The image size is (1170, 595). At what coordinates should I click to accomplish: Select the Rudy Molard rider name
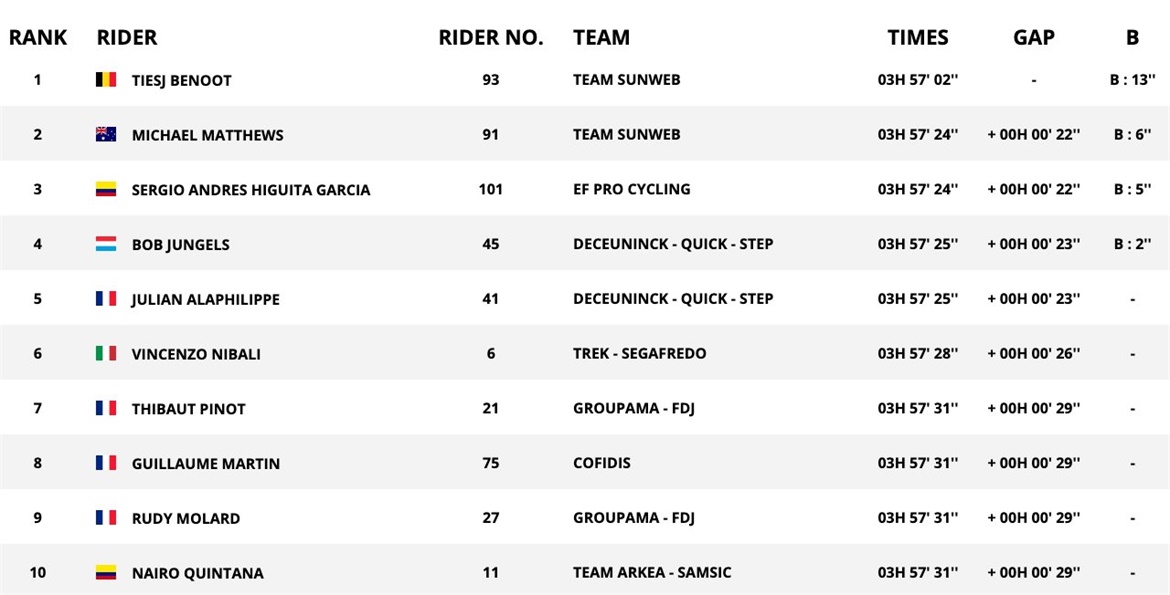click(186, 519)
